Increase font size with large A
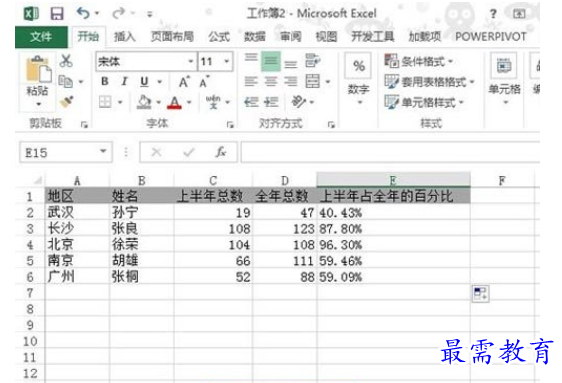The height and width of the screenshot is (383, 562). [184, 82]
